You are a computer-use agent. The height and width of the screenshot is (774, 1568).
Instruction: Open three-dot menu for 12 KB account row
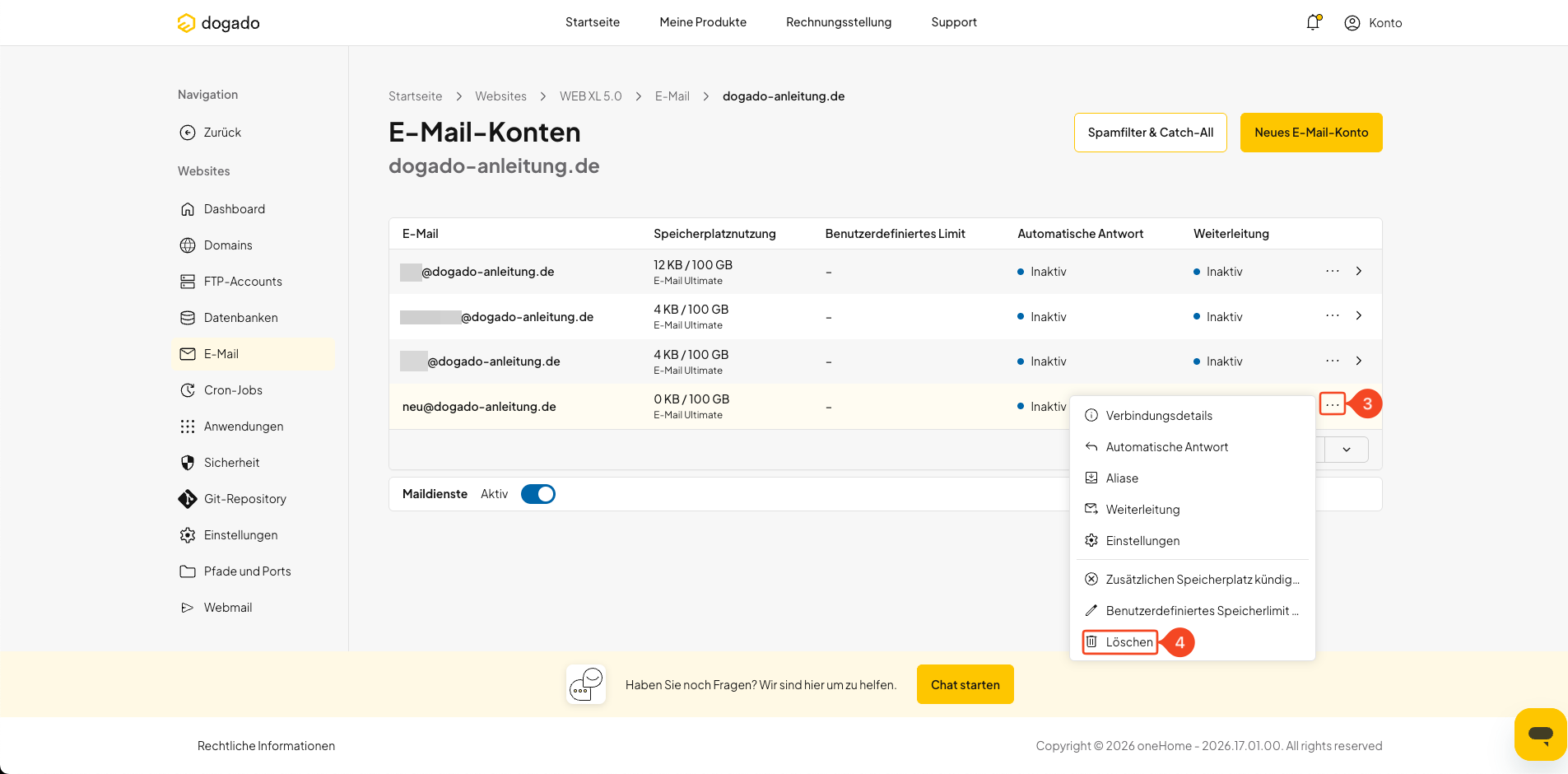point(1333,271)
